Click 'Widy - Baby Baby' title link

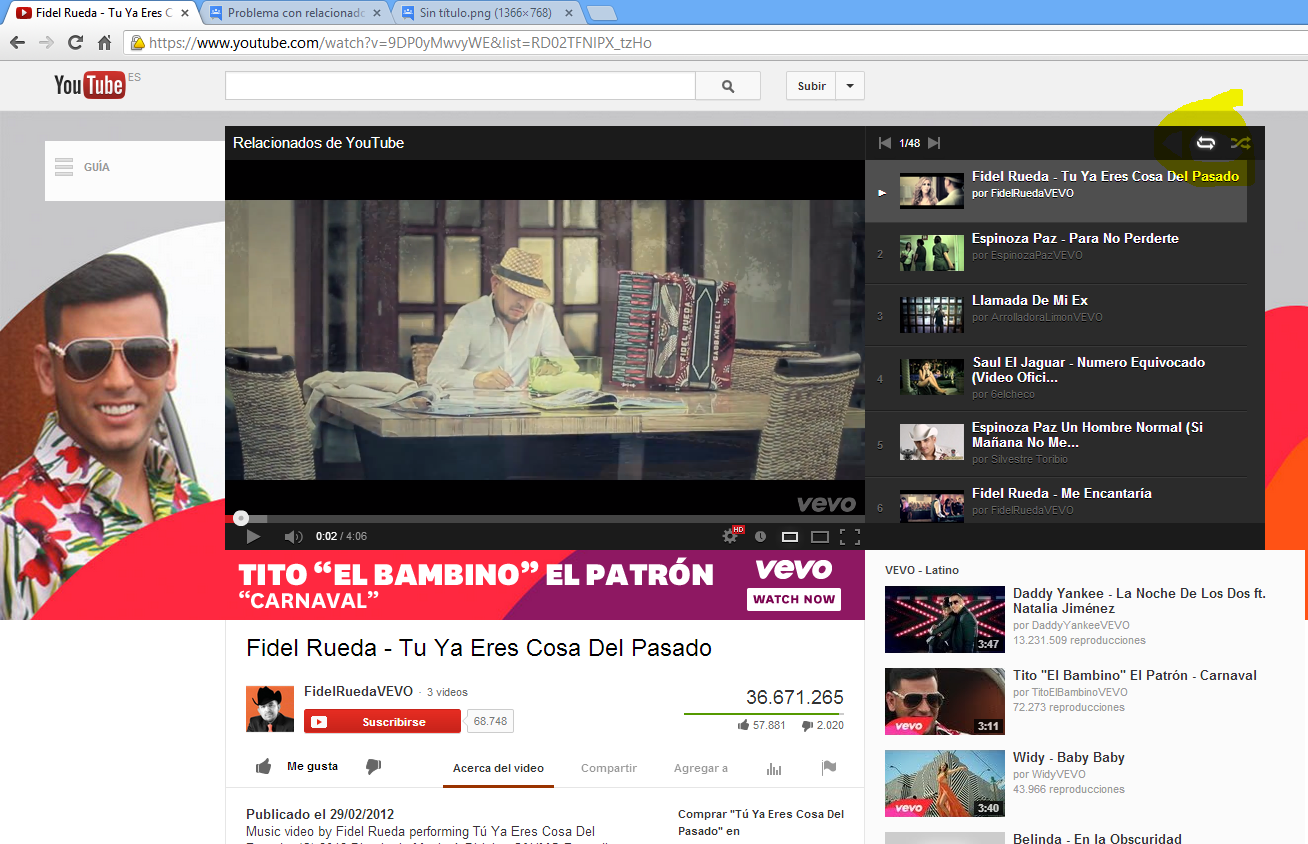(x=1069, y=757)
